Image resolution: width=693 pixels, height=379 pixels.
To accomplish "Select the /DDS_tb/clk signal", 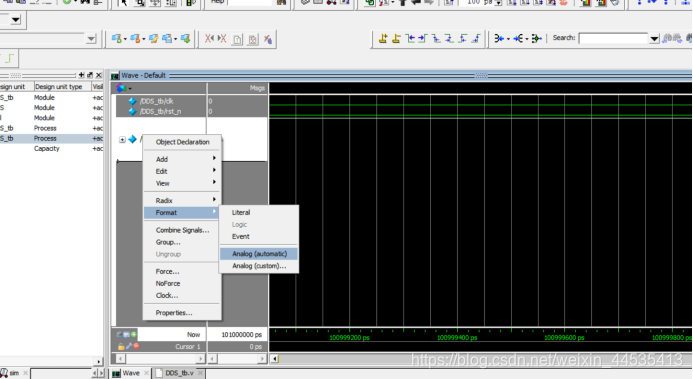I will coord(156,101).
